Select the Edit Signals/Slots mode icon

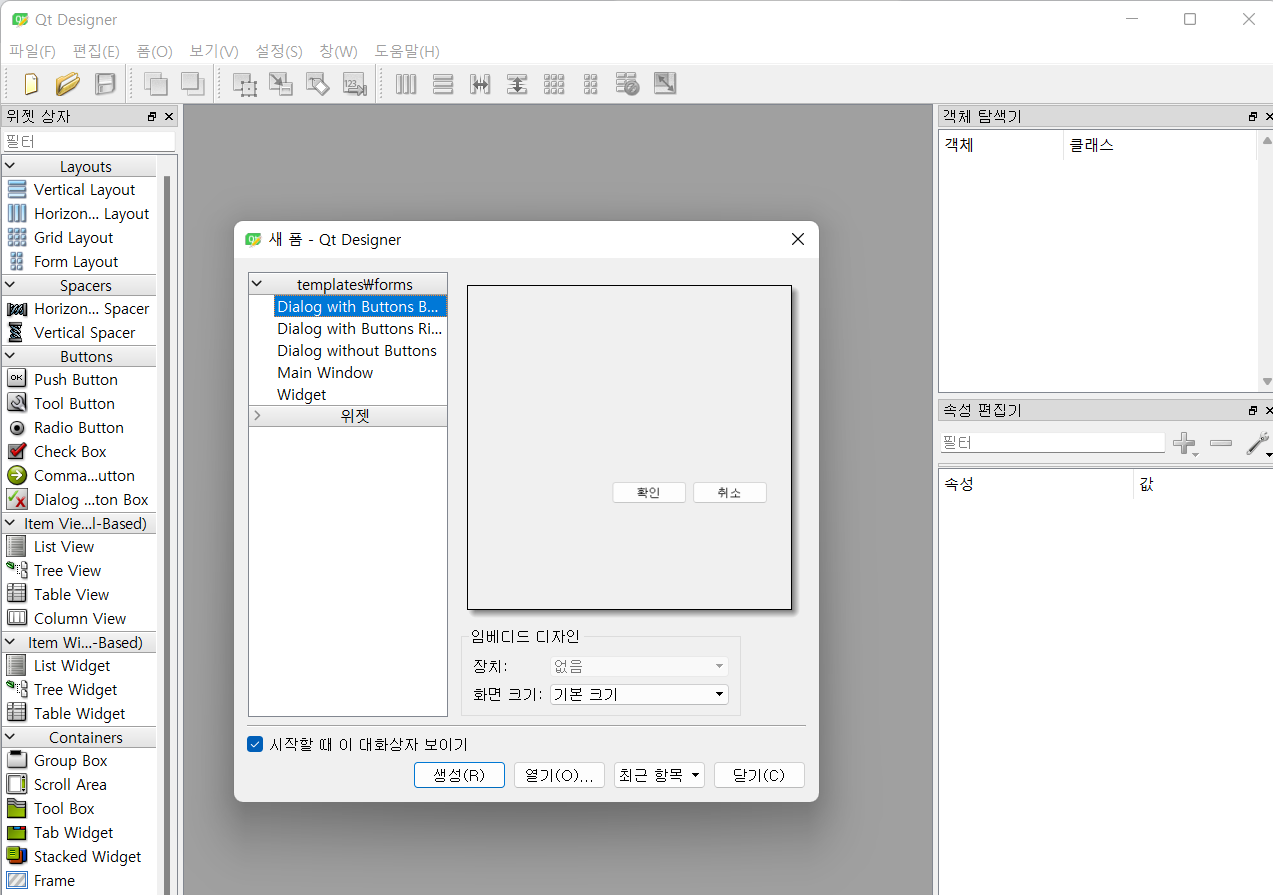281,84
